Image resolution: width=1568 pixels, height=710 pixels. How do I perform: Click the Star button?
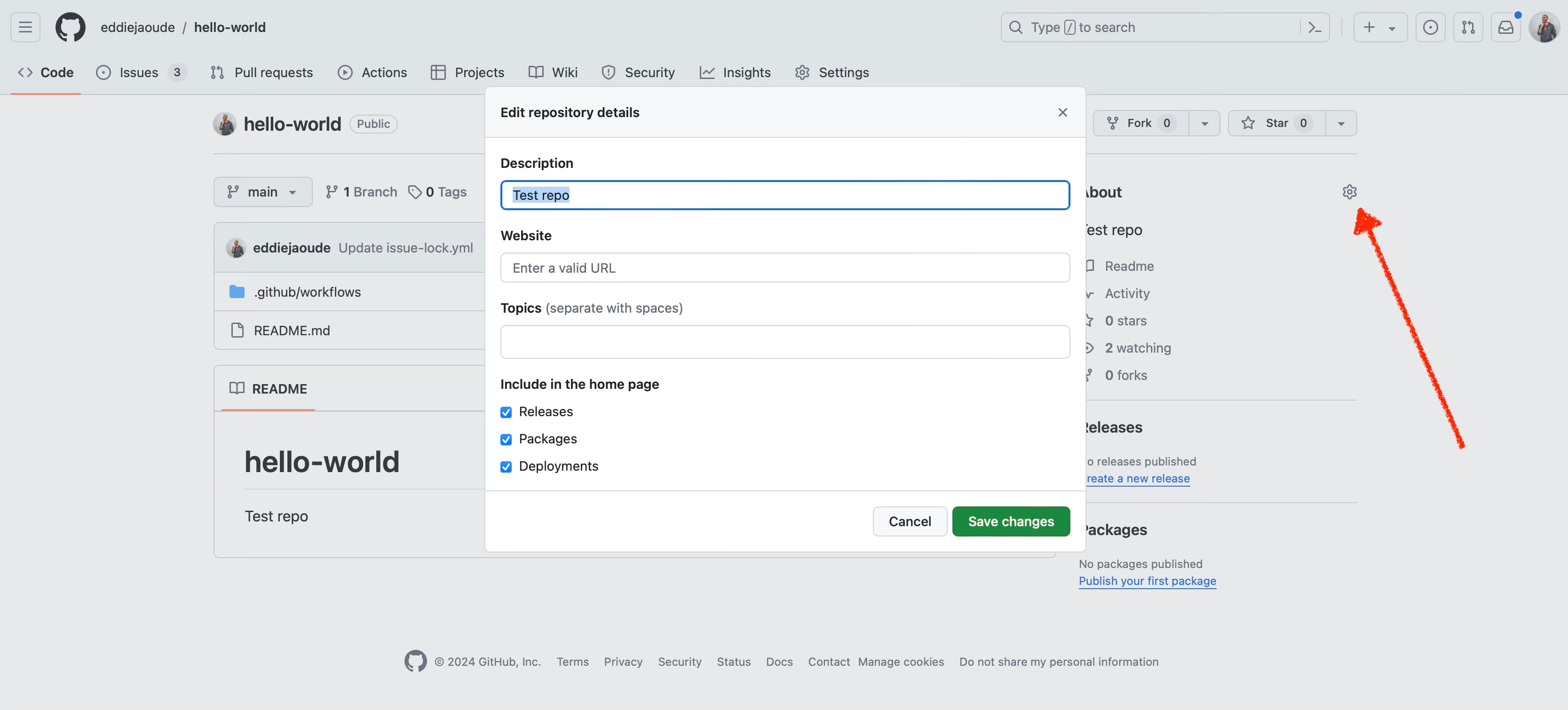(x=1277, y=124)
